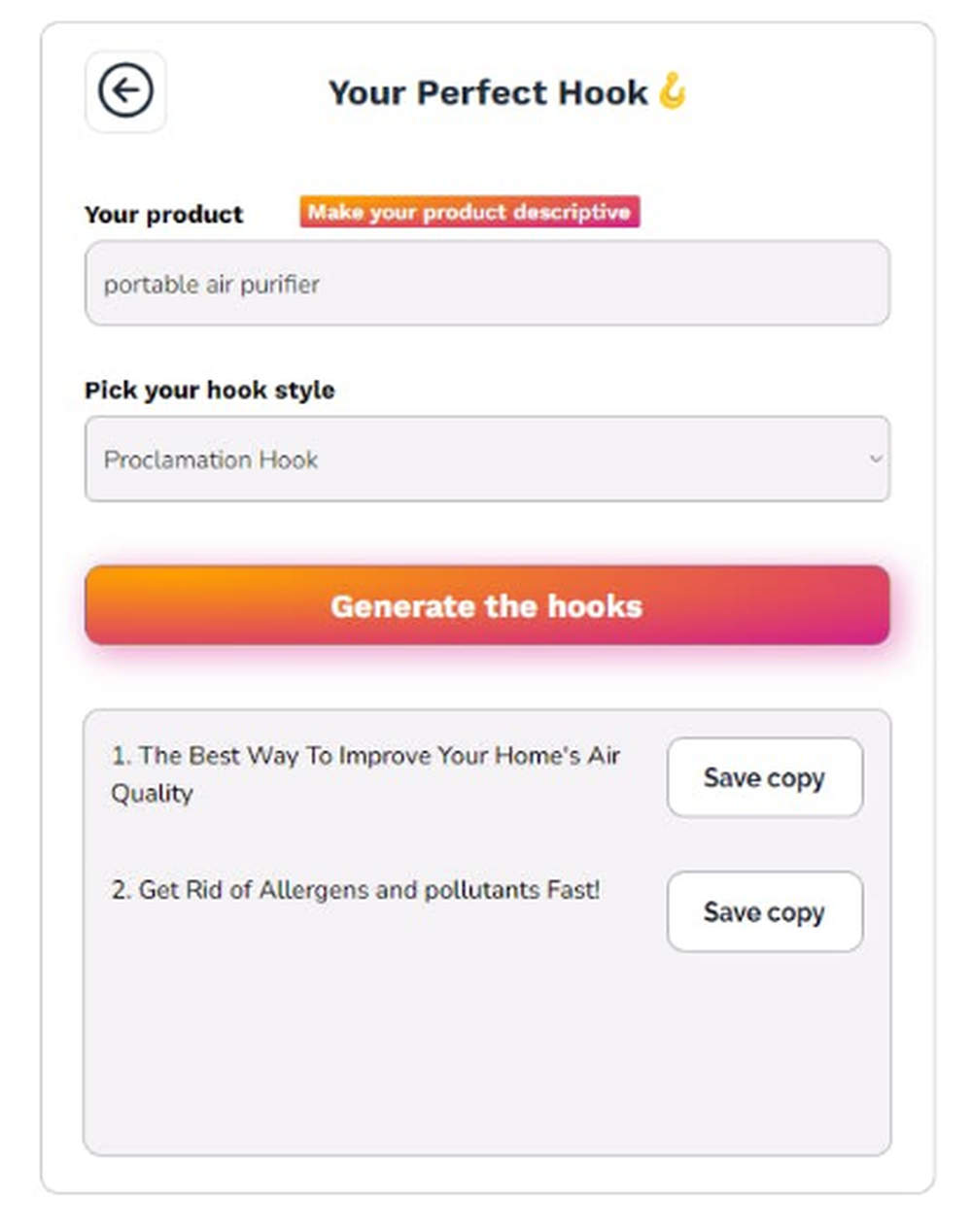Click the 'Make your product descriptive' badge

click(x=469, y=212)
